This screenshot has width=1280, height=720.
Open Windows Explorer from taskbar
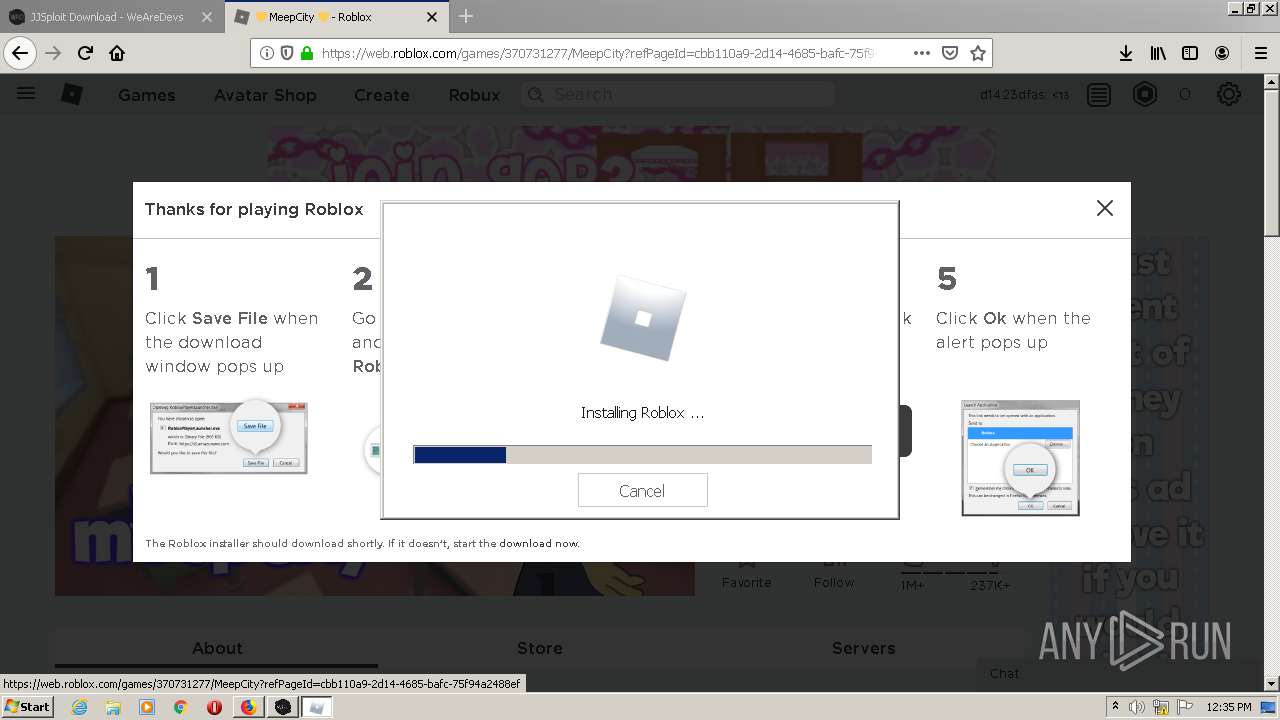pos(113,707)
